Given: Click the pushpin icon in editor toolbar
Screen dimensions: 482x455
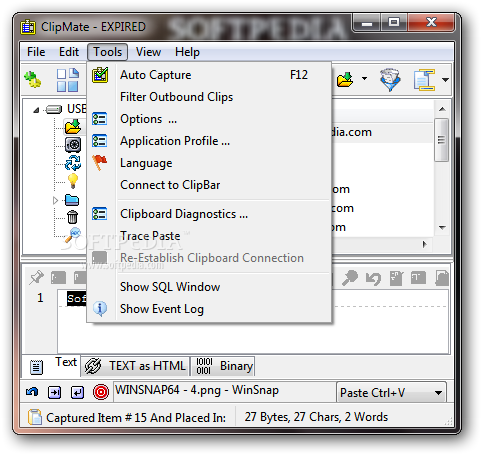Looking at the screenshot, I should click(x=36, y=278).
